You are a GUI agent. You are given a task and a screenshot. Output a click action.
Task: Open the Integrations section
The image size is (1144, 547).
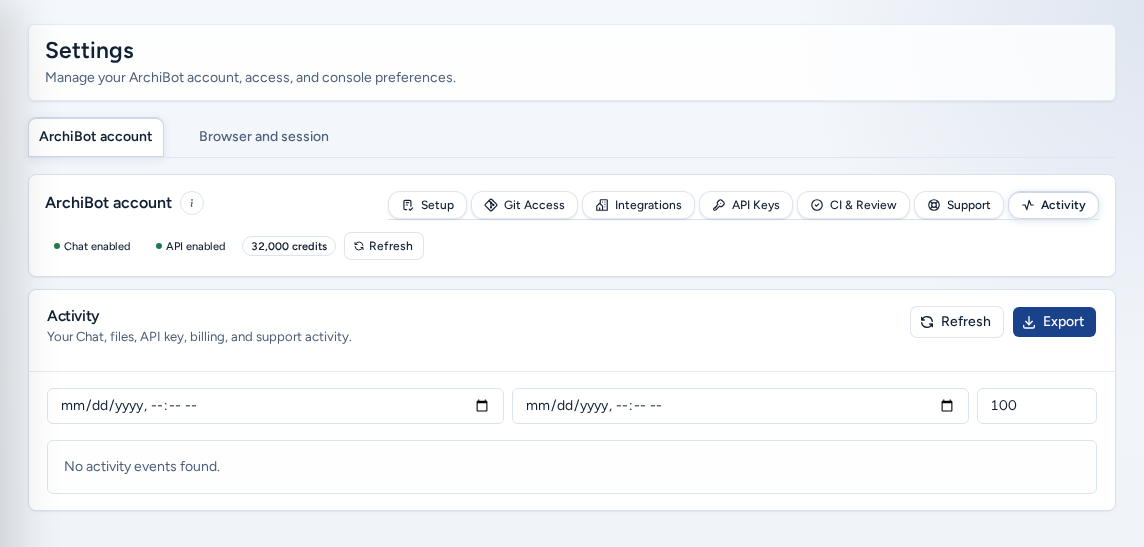coord(638,205)
